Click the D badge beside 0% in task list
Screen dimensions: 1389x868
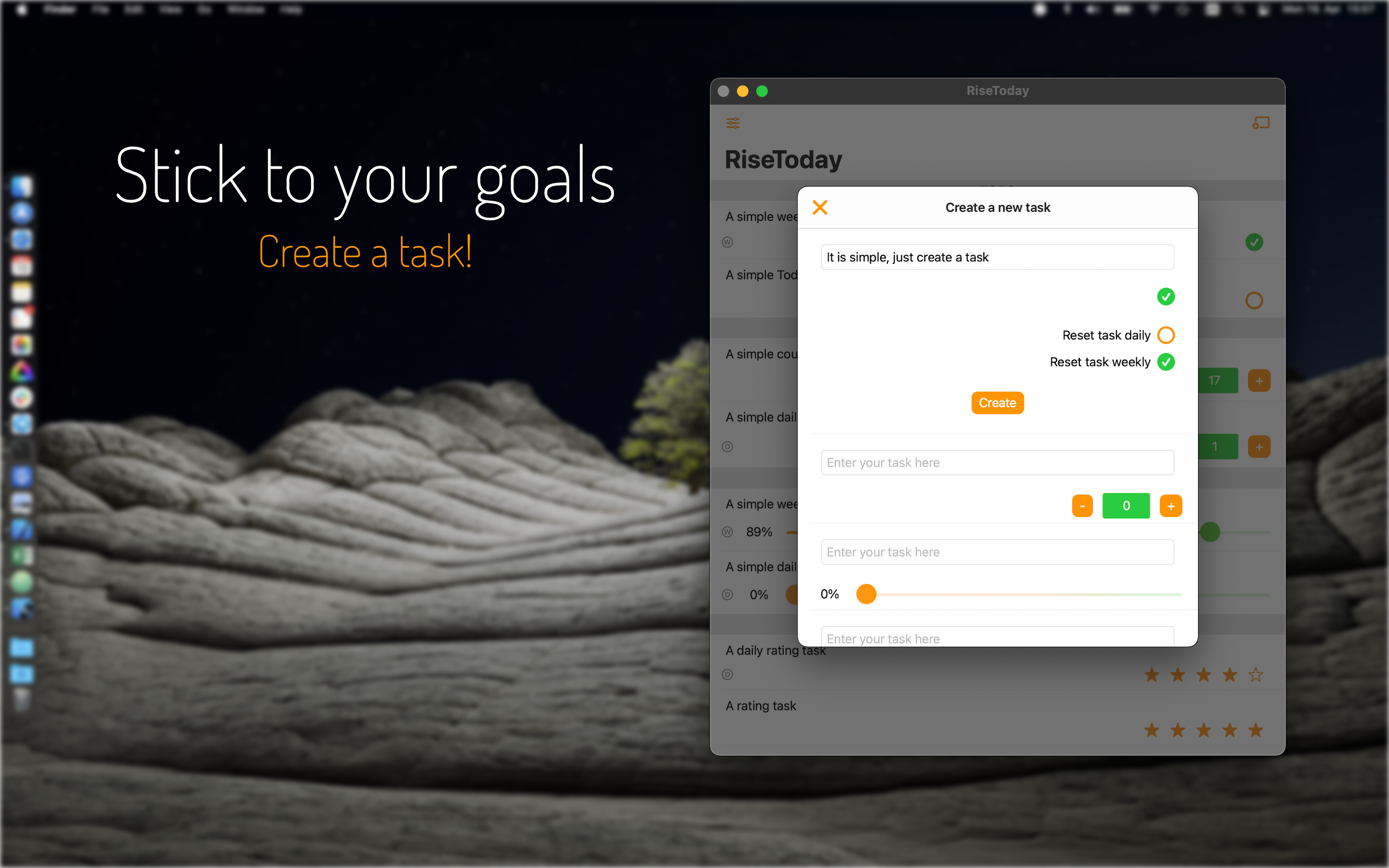point(727,594)
